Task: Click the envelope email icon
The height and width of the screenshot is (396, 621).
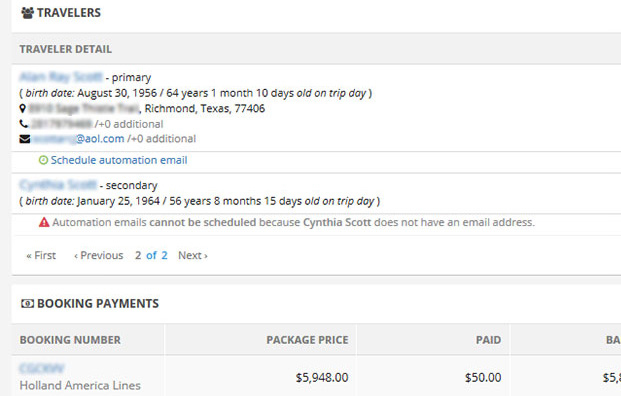Action: [x=25, y=139]
